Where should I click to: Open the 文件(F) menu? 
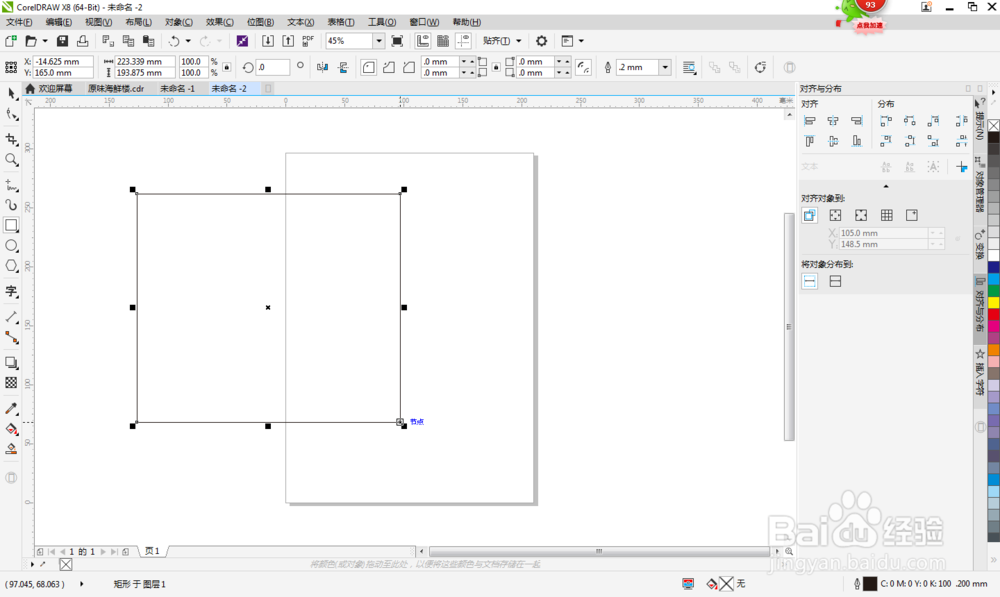point(19,22)
